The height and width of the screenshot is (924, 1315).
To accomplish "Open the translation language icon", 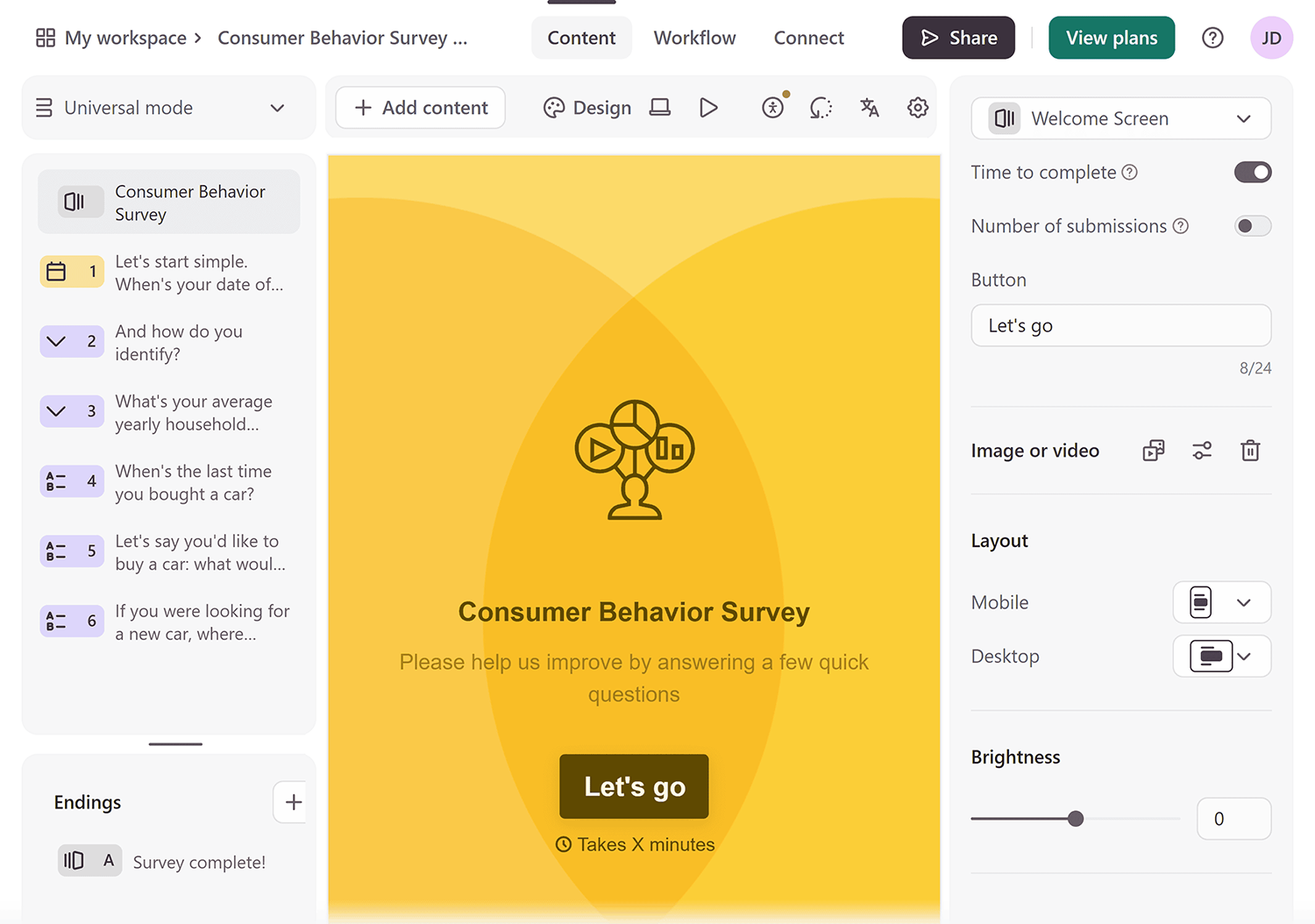I will click(x=869, y=108).
